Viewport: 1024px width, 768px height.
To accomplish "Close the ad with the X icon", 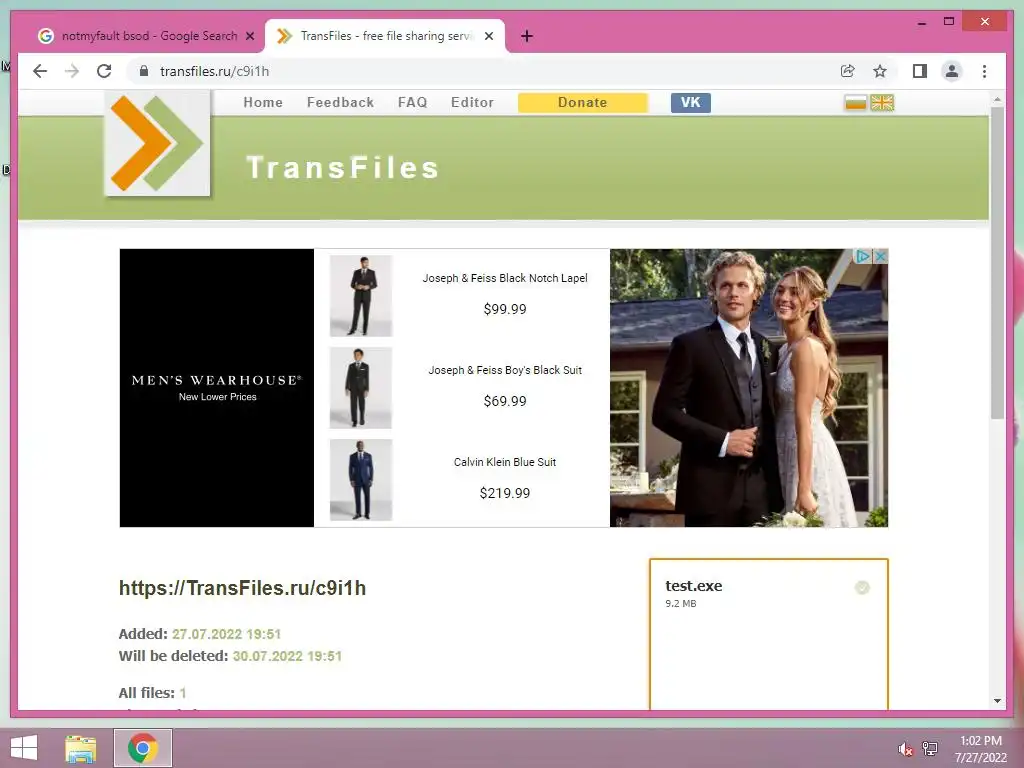I will point(880,257).
